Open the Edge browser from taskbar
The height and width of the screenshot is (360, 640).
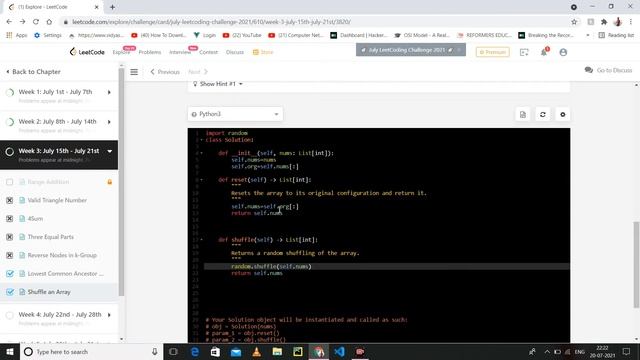pyautogui.click(x=195, y=352)
